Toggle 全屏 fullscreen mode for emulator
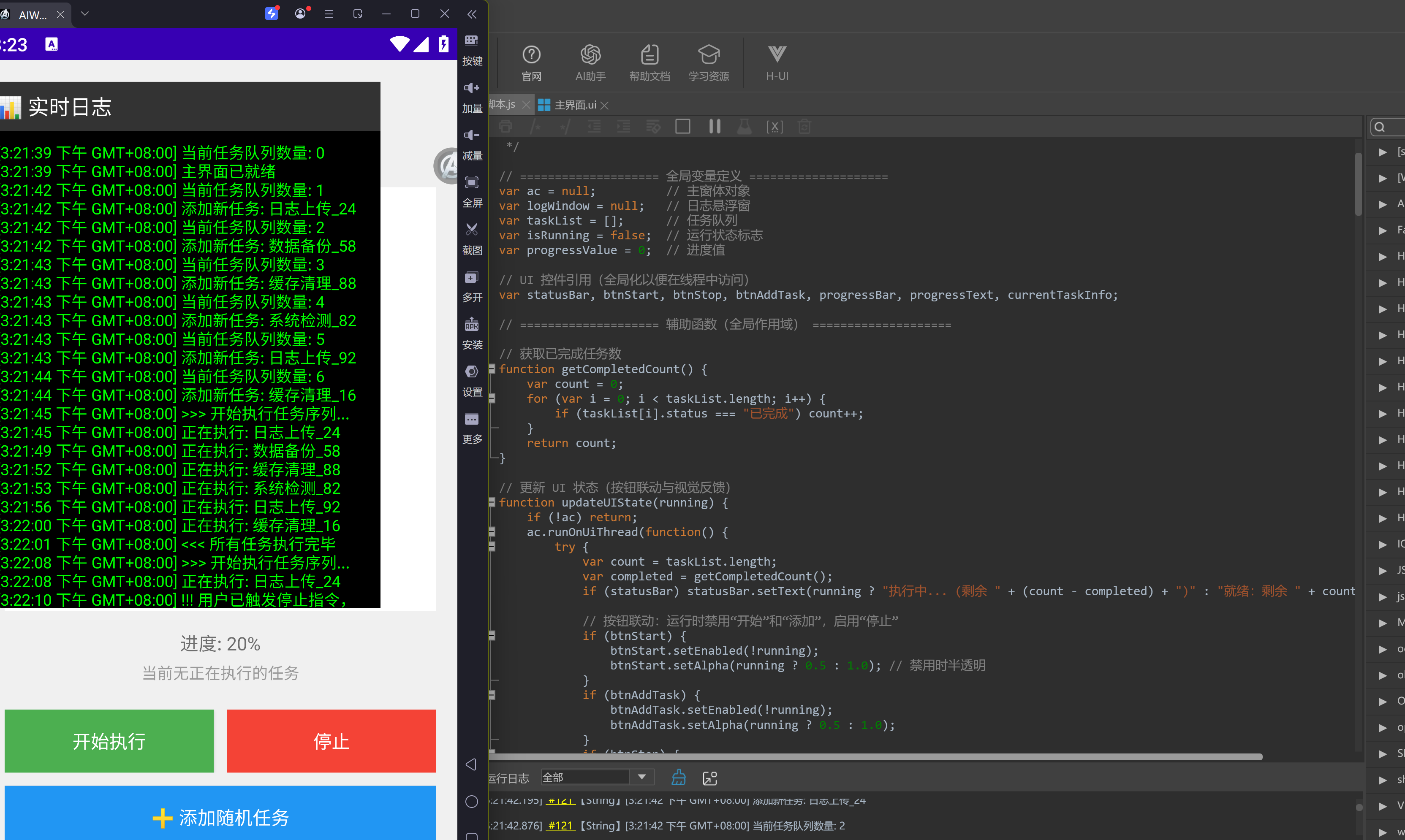The height and width of the screenshot is (840, 1405). 472,191
